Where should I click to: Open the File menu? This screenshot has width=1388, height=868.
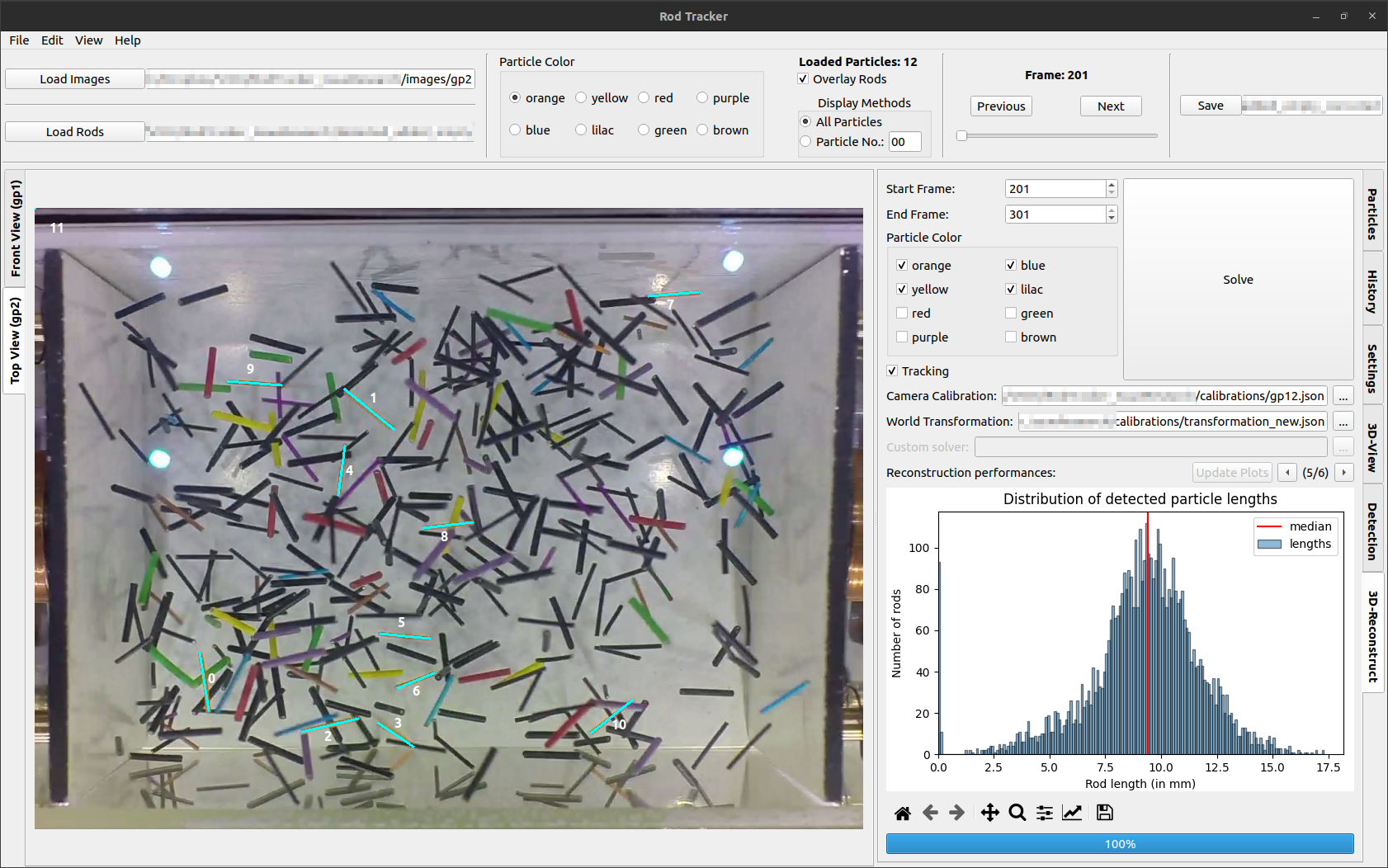[x=19, y=40]
